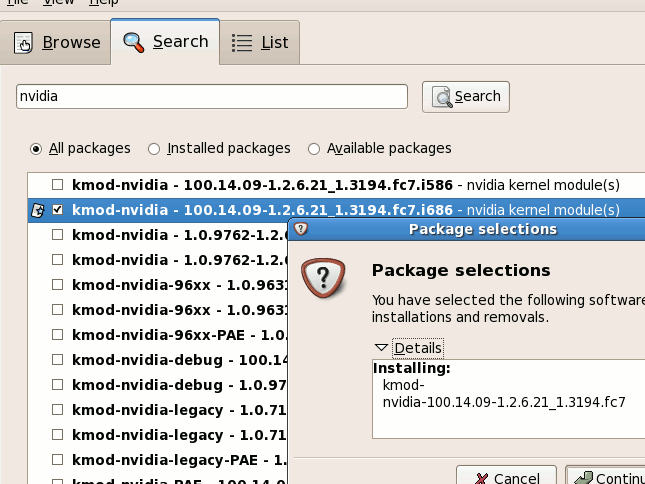This screenshot has height=484, width=645.
Task: Collapse the Details disclosure triangle
Action: click(381, 348)
